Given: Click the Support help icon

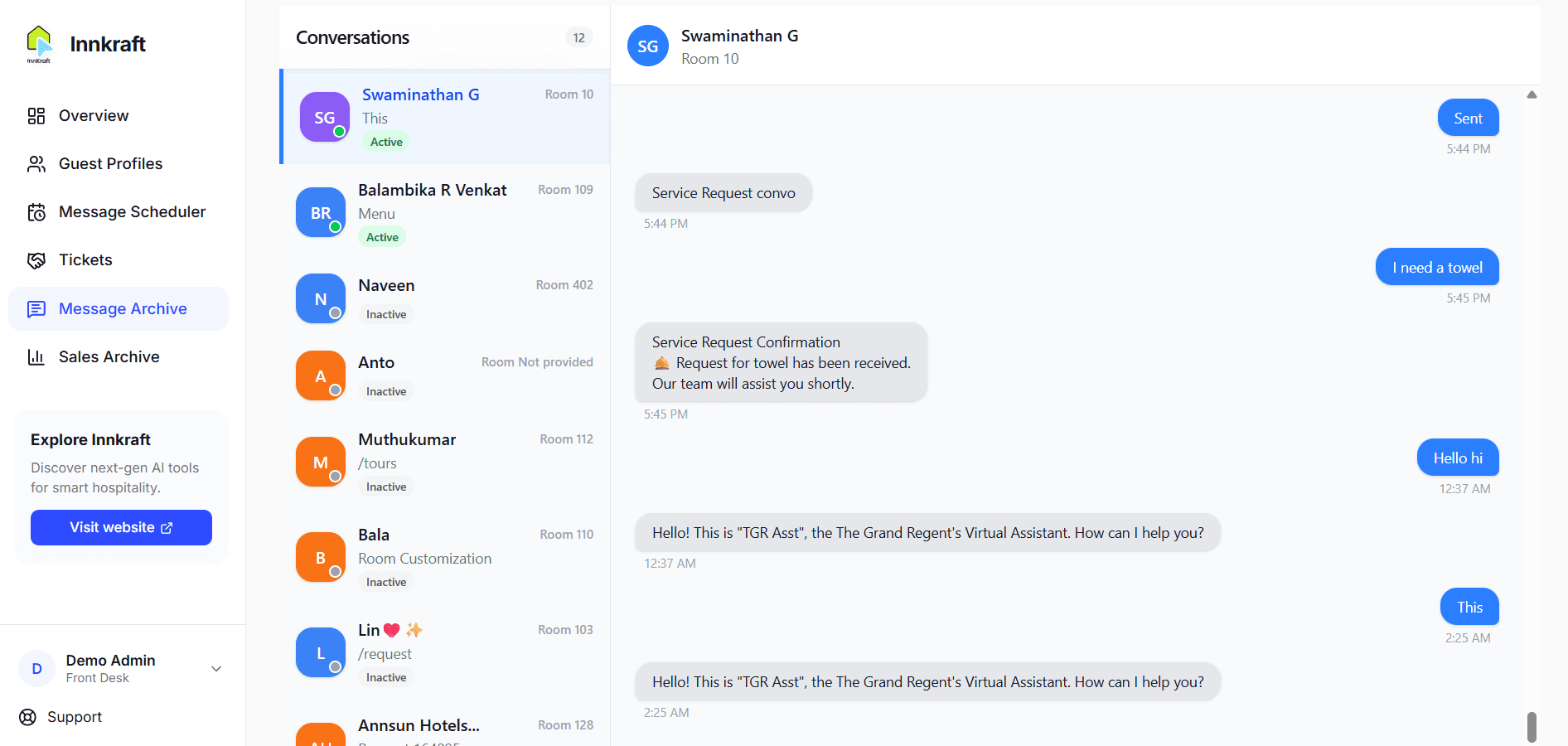Looking at the screenshot, I should point(27,716).
